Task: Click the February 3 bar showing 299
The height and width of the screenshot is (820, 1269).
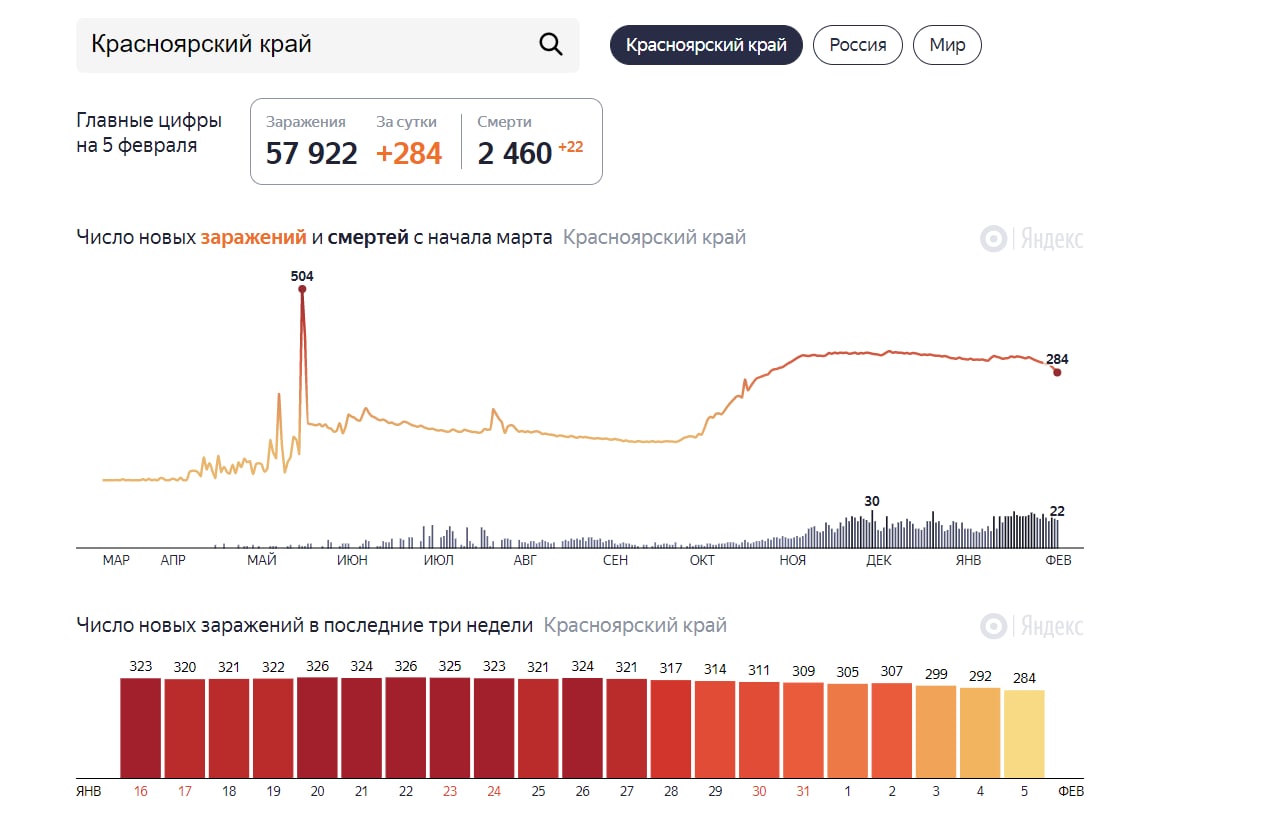Action: click(936, 732)
